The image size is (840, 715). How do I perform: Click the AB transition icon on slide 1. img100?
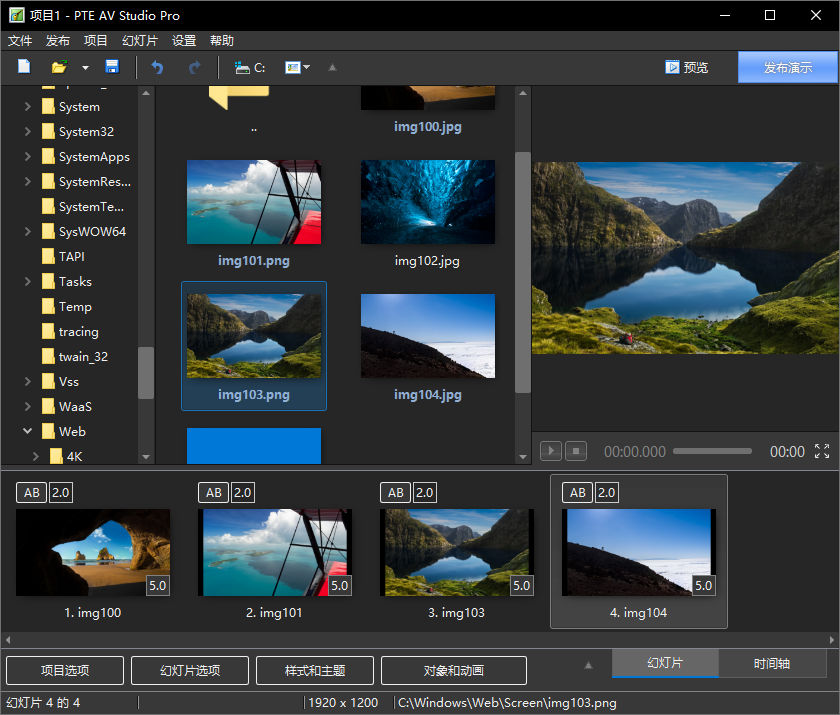tap(32, 492)
